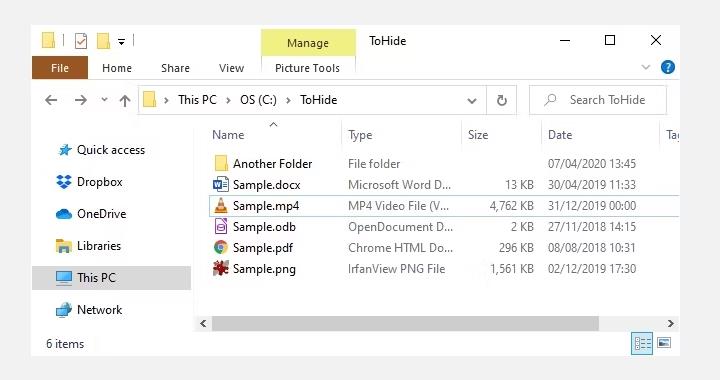Expand the chevron after This PC breadcrumb
Viewport: 720px width, 380px height.
click(x=228, y=100)
